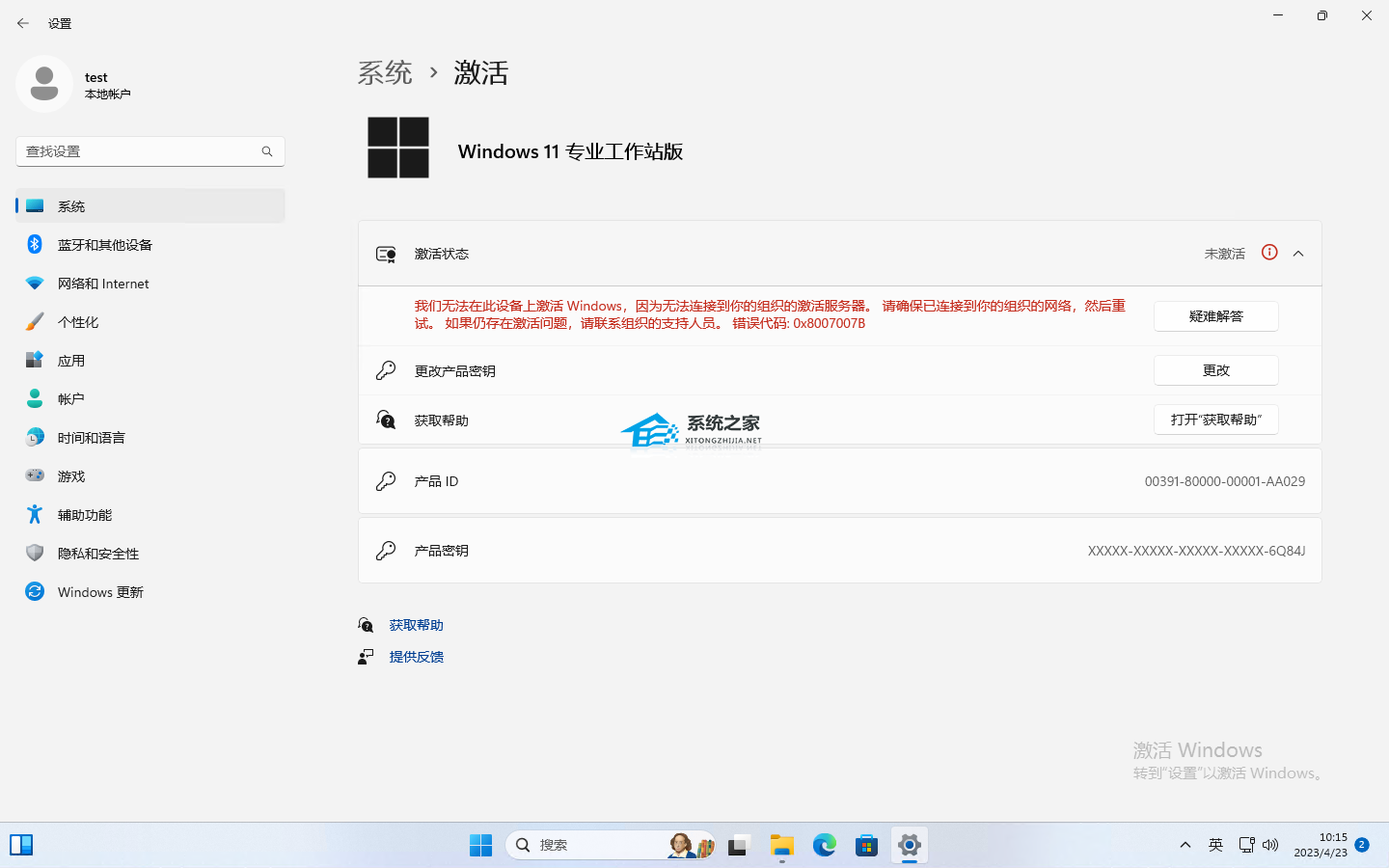This screenshot has height=868, width=1389.
Task: Click the key icon beside 更改产品密钥
Action: [386, 370]
